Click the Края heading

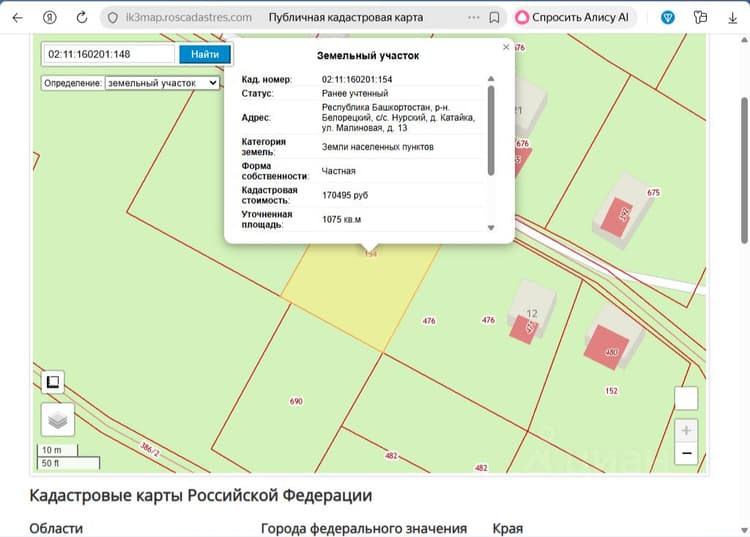[x=507, y=528]
